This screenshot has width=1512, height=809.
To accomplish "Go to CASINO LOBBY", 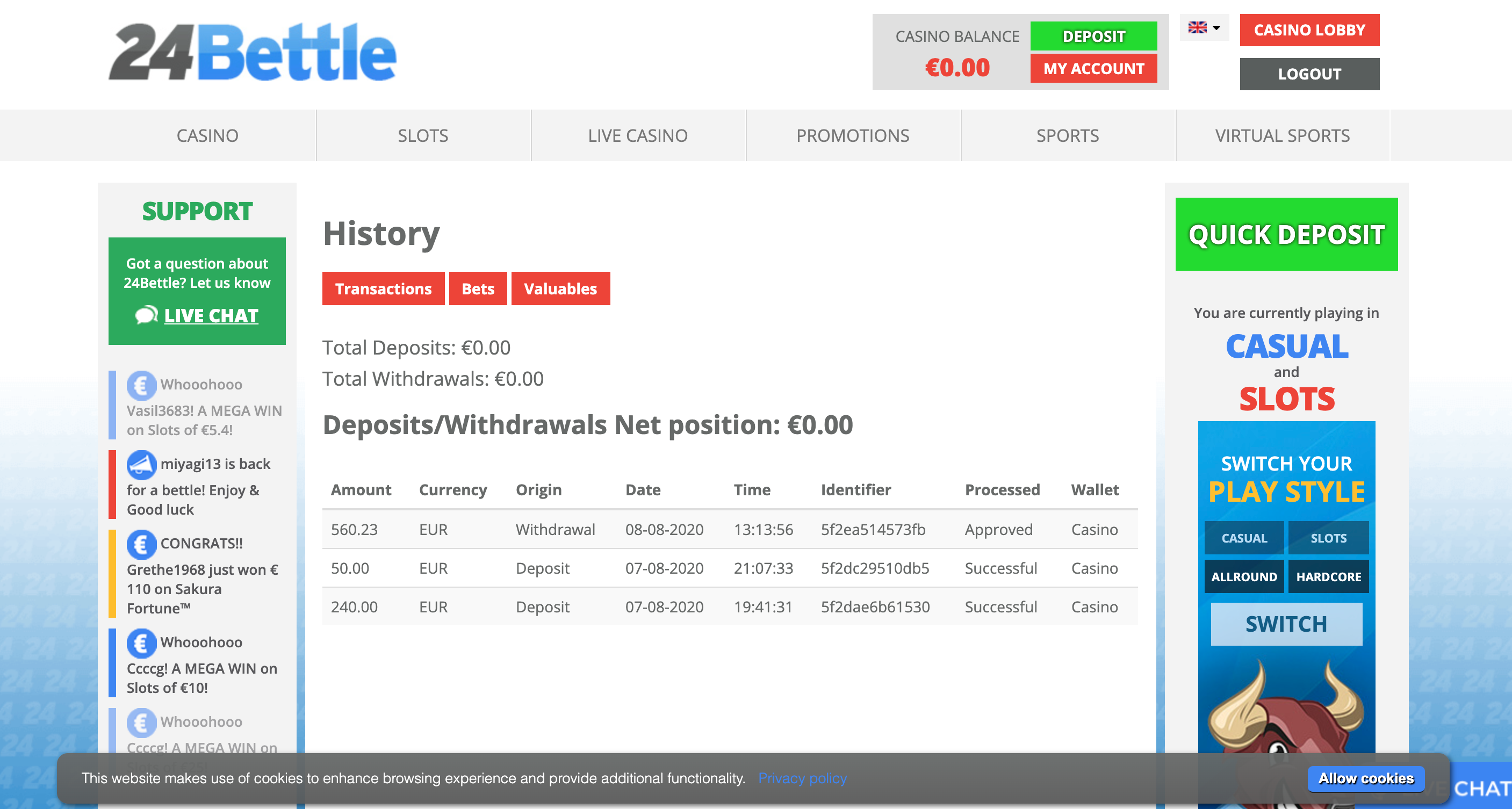I will pyautogui.click(x=1309, y=30).
